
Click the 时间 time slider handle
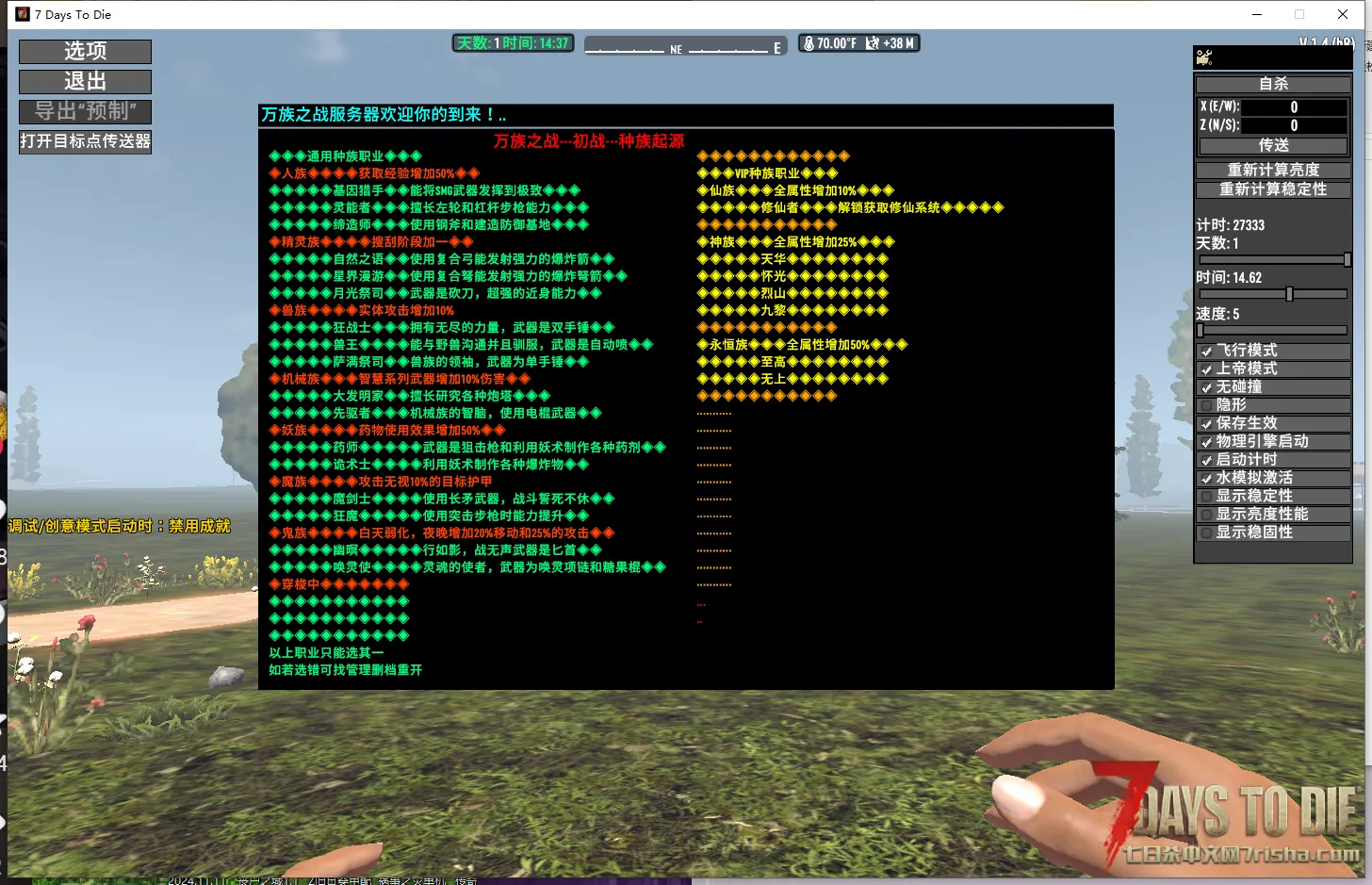point(1289,294)
